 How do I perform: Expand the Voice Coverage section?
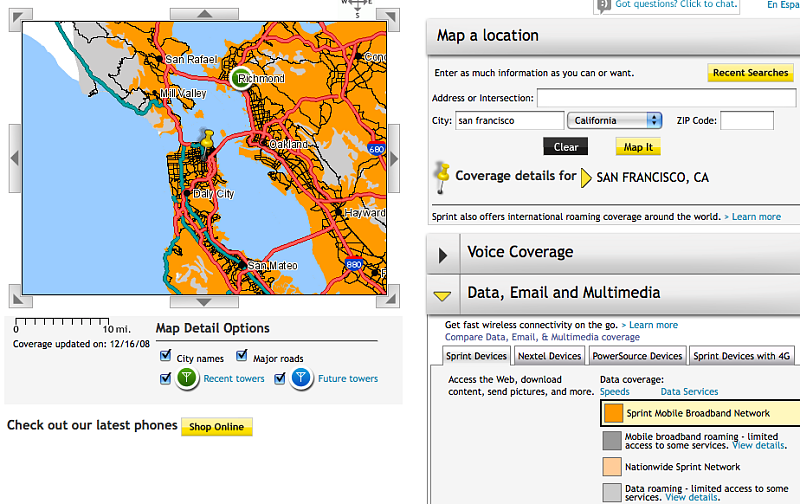pos(443,255)
